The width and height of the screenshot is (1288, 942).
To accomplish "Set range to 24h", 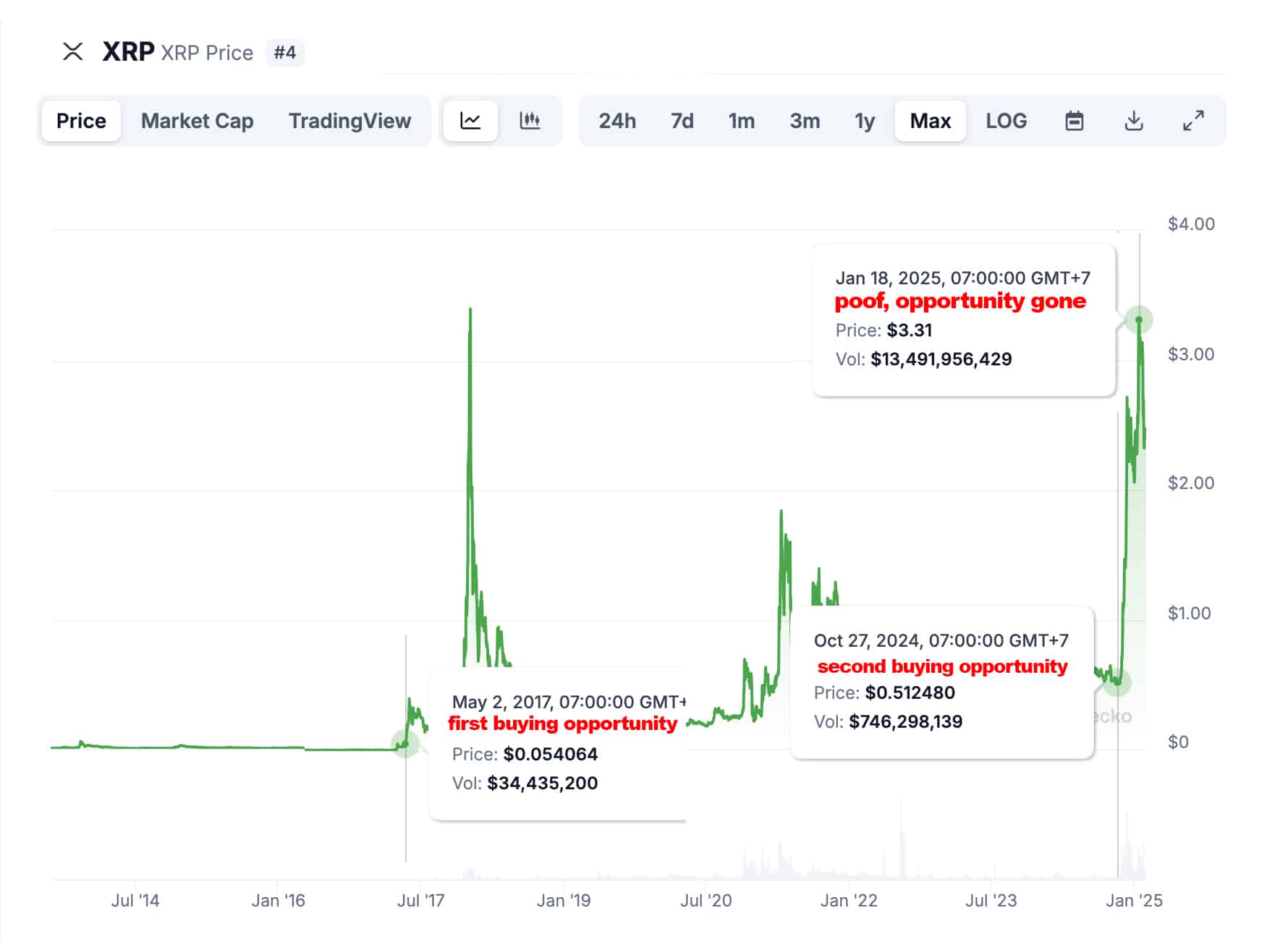I will (617, 121).
